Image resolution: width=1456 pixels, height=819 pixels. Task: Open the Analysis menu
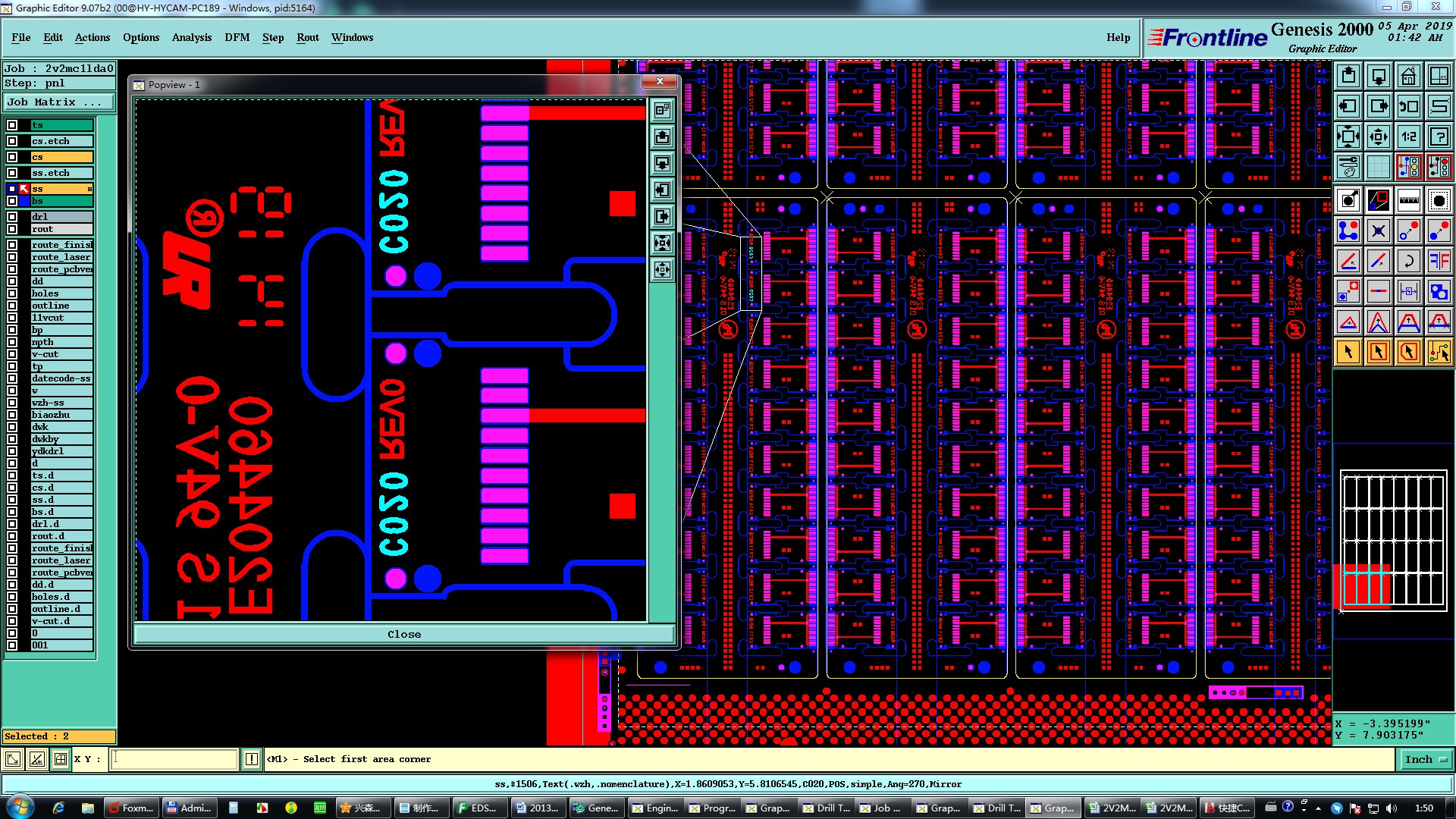(191, 37)
